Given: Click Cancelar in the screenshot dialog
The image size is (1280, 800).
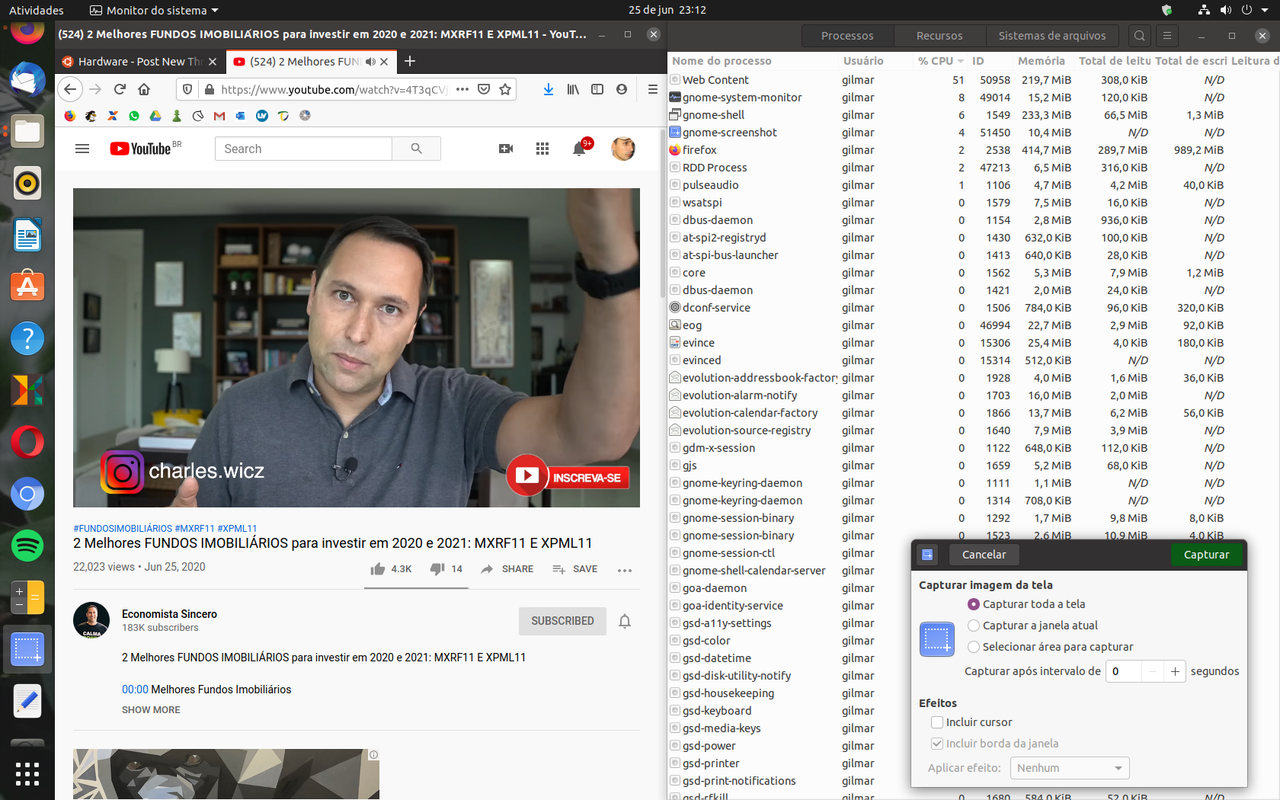Looking at the screenshot, I should 984,554.
